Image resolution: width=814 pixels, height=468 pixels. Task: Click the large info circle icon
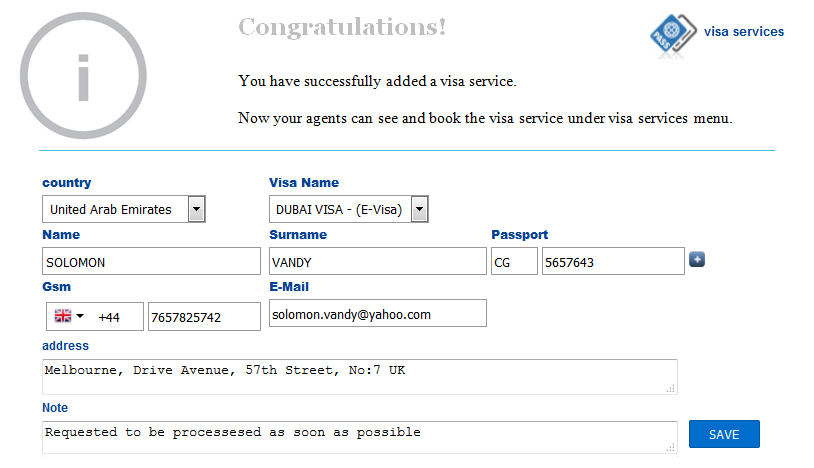tap(83, 76)
